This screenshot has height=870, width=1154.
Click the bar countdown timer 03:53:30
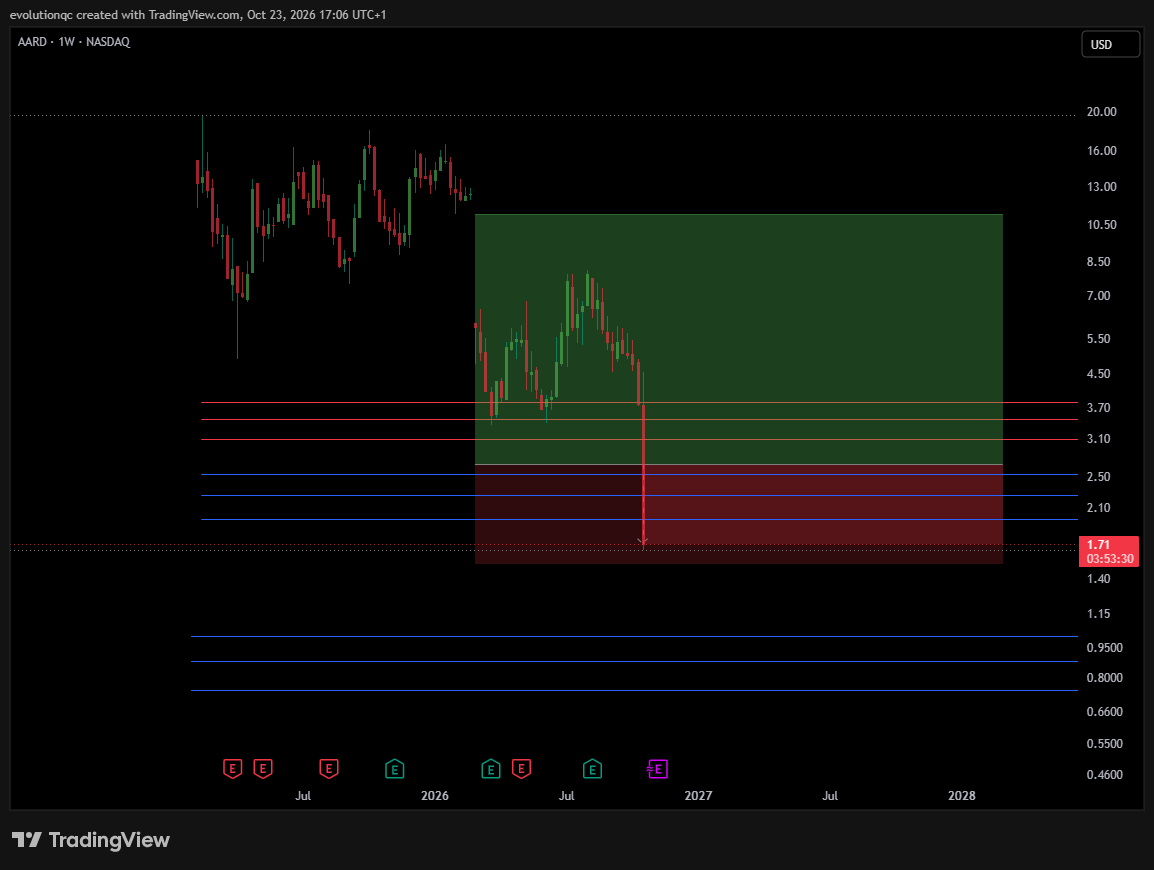tap(1110, 559)
